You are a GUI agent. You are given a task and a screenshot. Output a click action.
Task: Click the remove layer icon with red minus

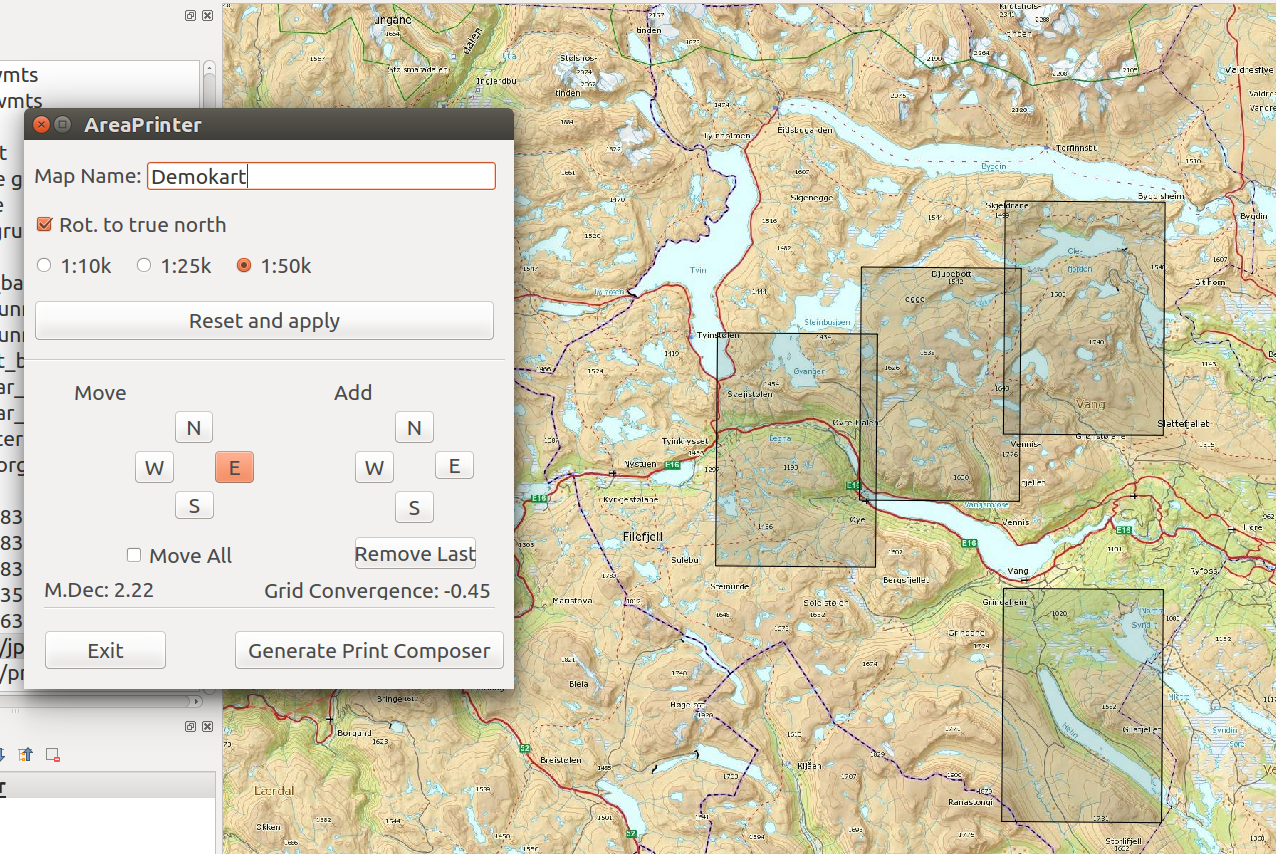click(x=53, y=754)
